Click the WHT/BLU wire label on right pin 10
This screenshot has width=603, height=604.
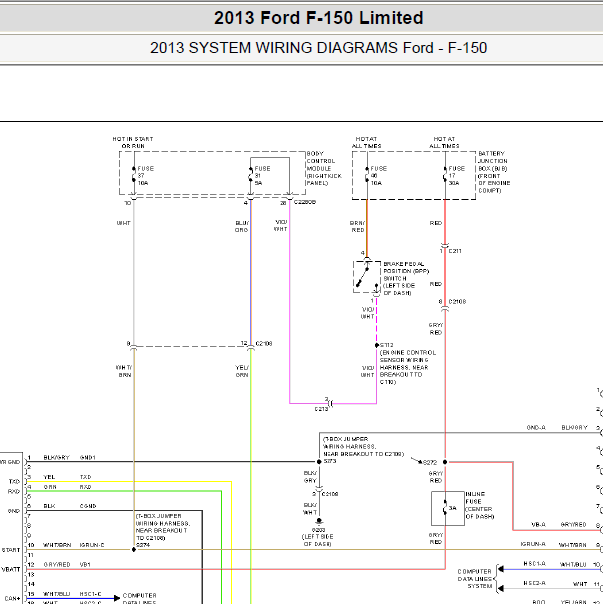point(573,564)
